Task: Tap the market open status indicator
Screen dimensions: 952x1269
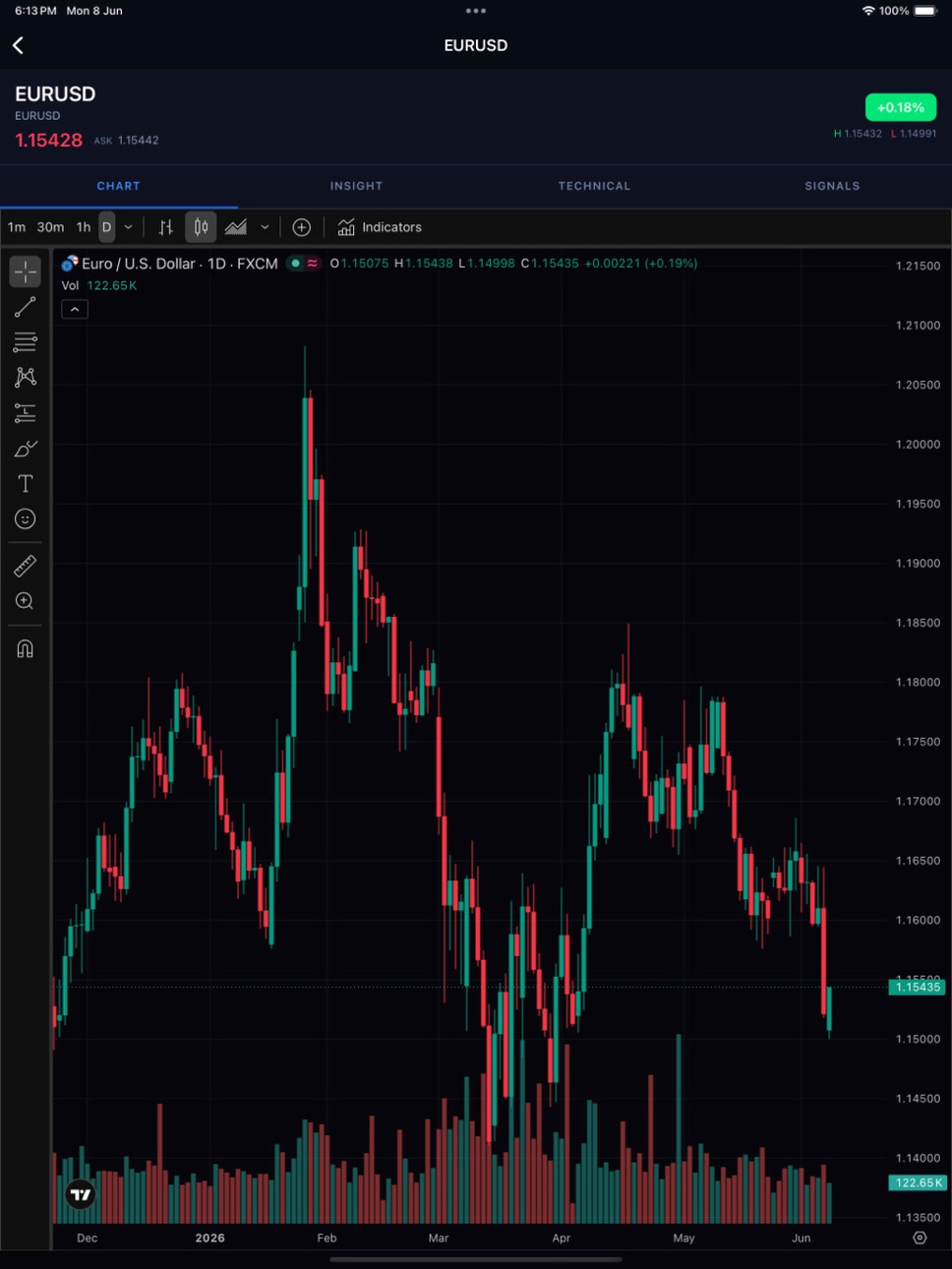Action: point(295,264)
